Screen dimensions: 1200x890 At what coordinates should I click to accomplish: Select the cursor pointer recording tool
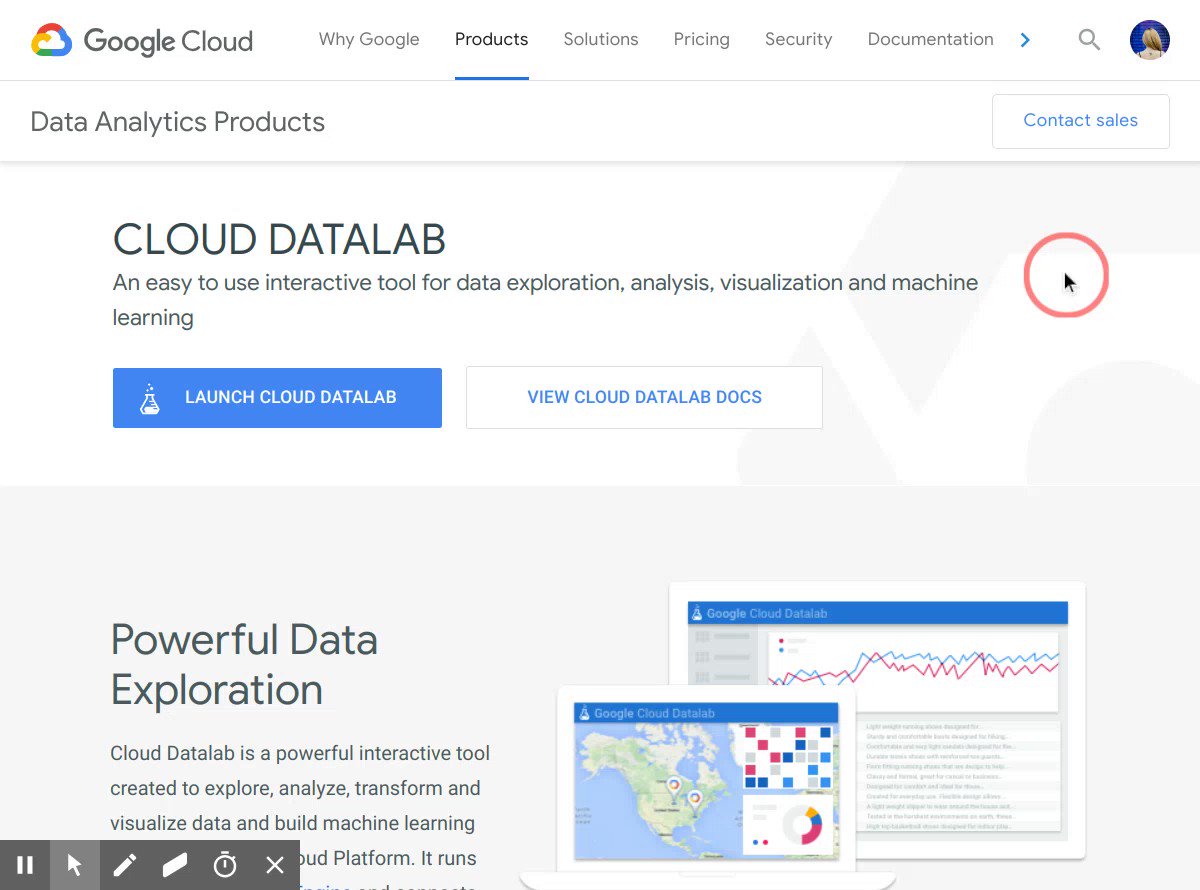tap(75, 865)
